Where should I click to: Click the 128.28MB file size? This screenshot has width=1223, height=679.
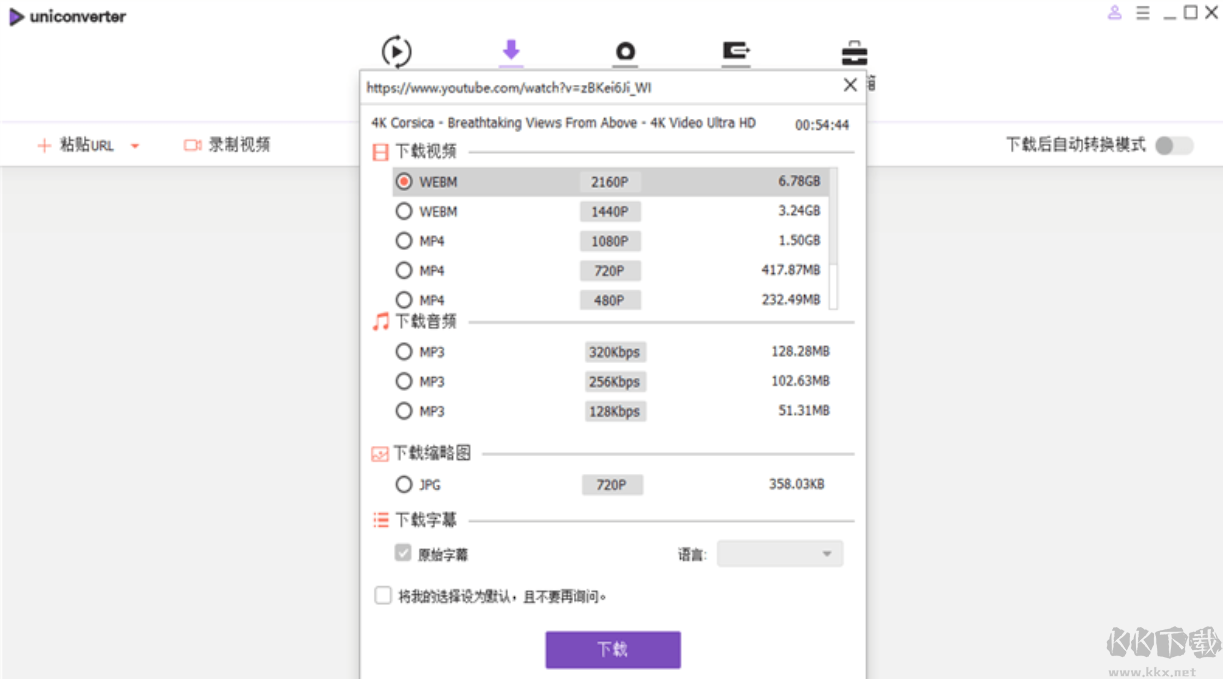tap(800, 351)
